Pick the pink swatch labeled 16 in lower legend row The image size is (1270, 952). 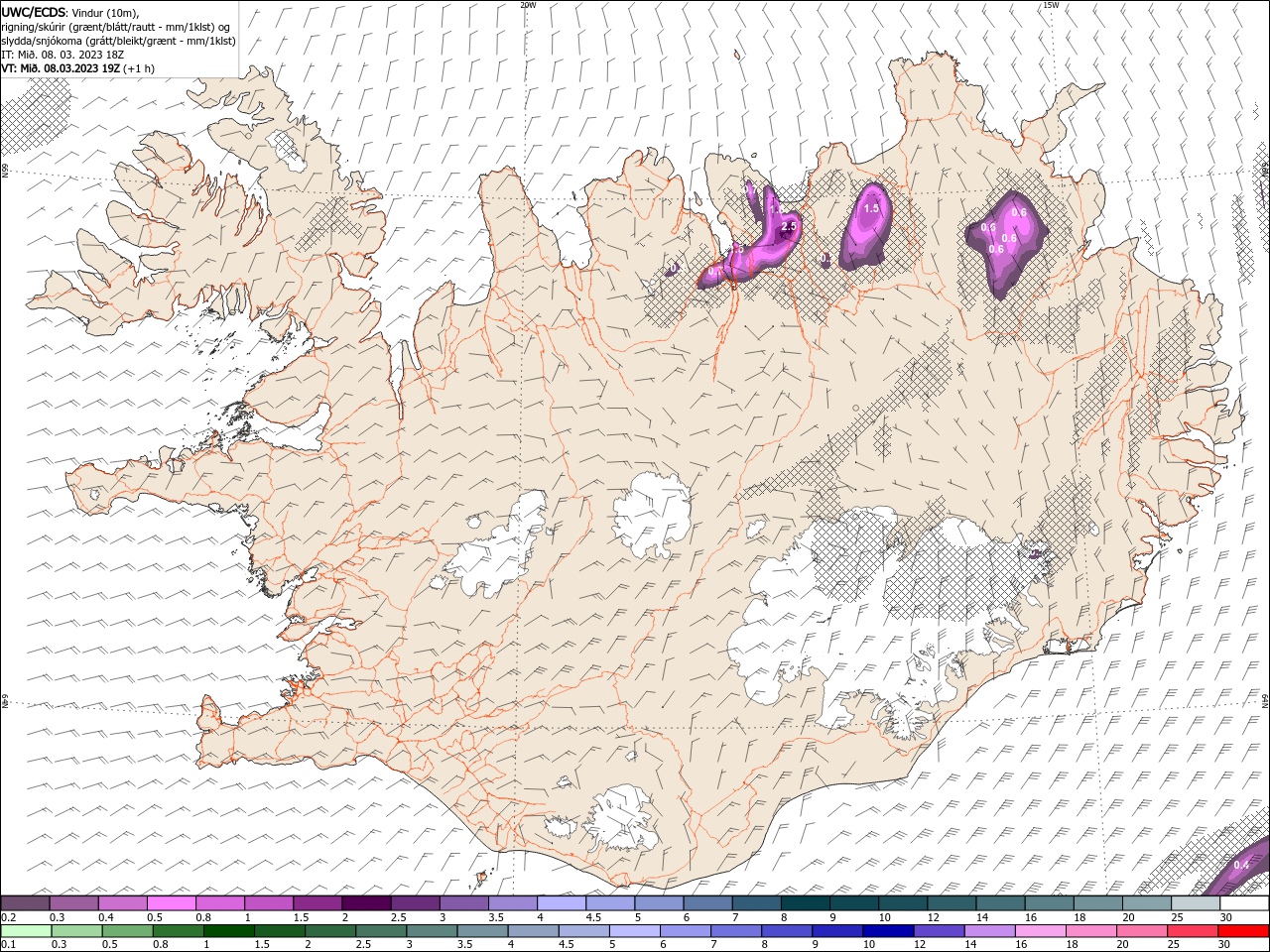coord(1041,931)
